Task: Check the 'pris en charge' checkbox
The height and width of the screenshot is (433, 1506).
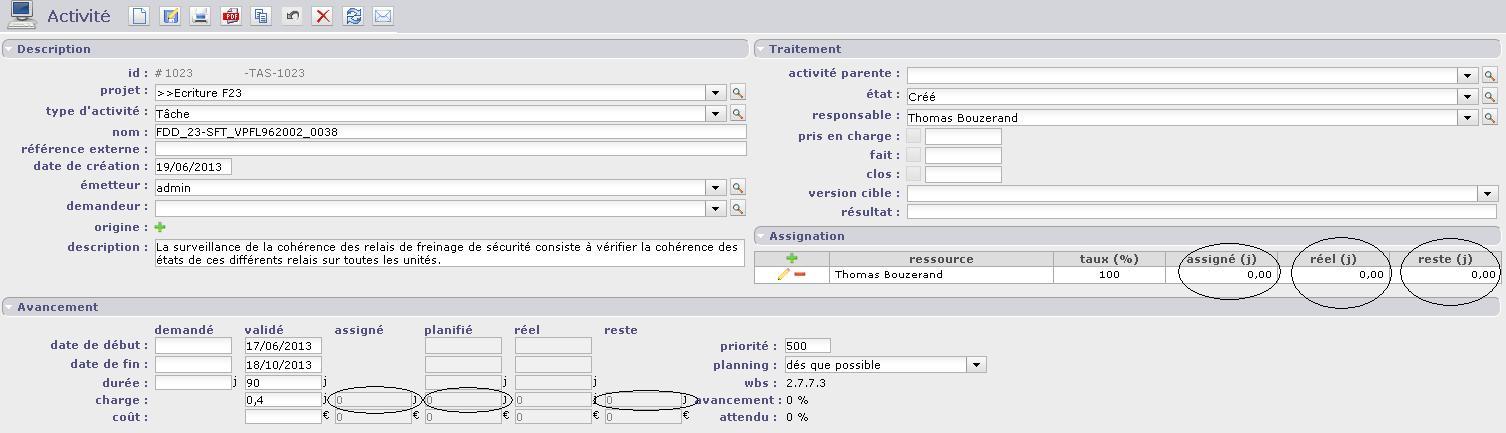Action: [913, 136]
